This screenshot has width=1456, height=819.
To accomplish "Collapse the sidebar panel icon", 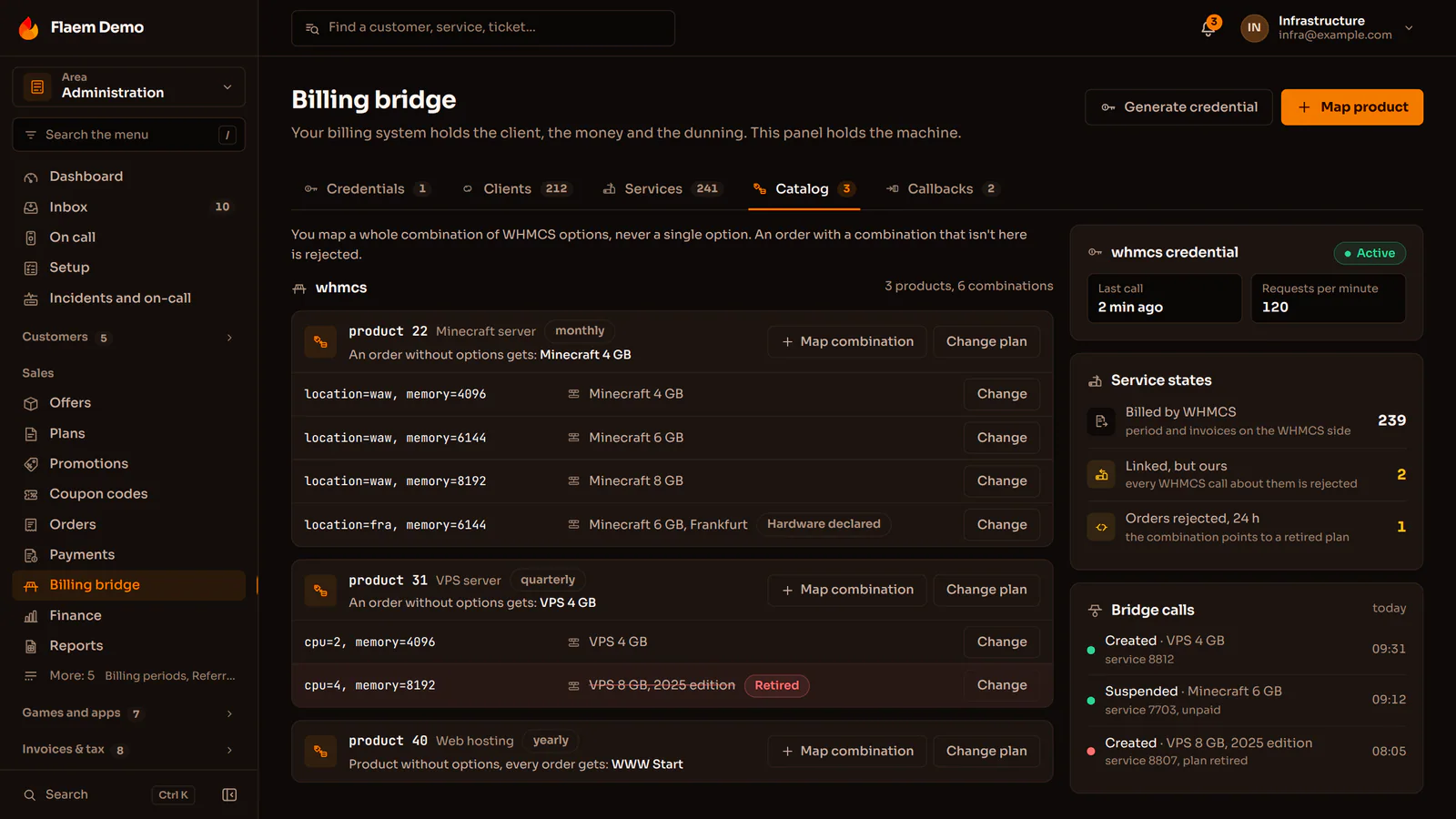I will pyautogui.click(x=229, y=794).
